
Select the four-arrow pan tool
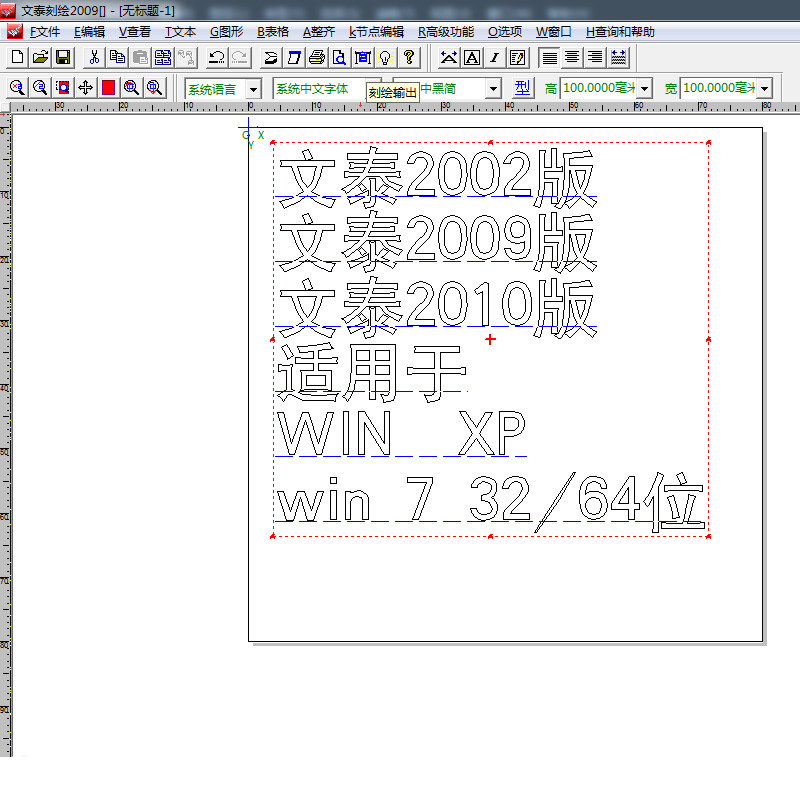(86, 88)
